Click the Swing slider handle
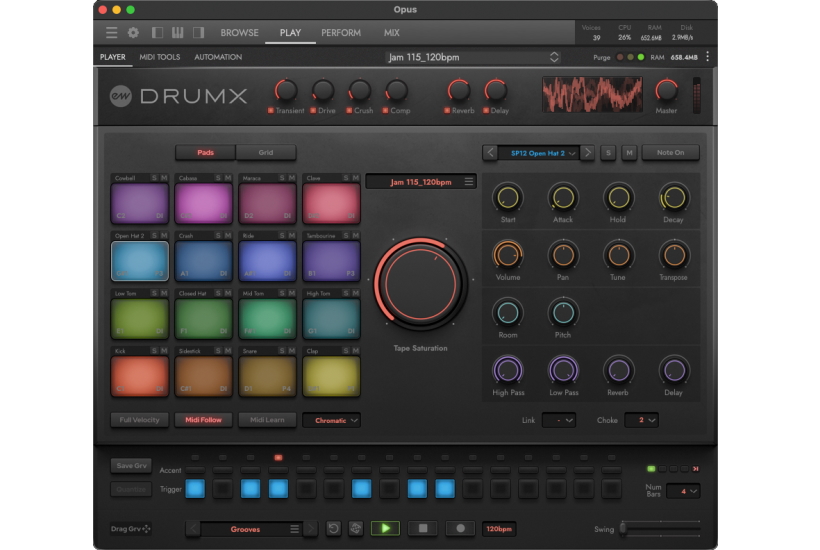Viewport: 820px width, 550px height. click(623, 529)
